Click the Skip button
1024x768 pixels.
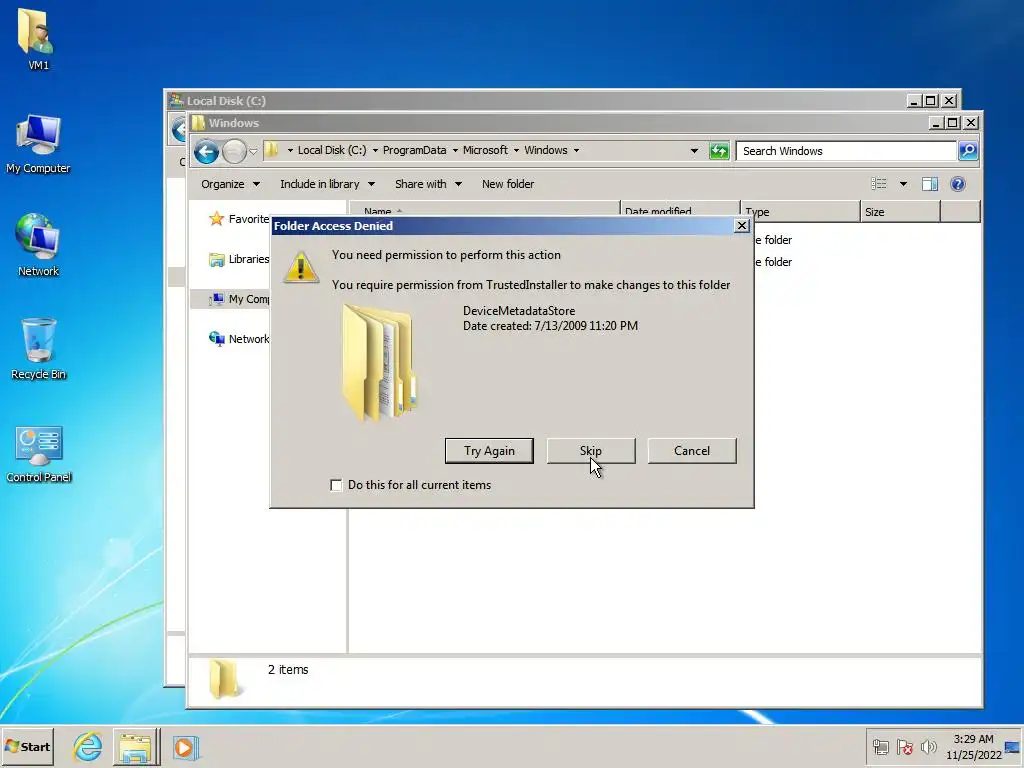click(x=590, y=451)
